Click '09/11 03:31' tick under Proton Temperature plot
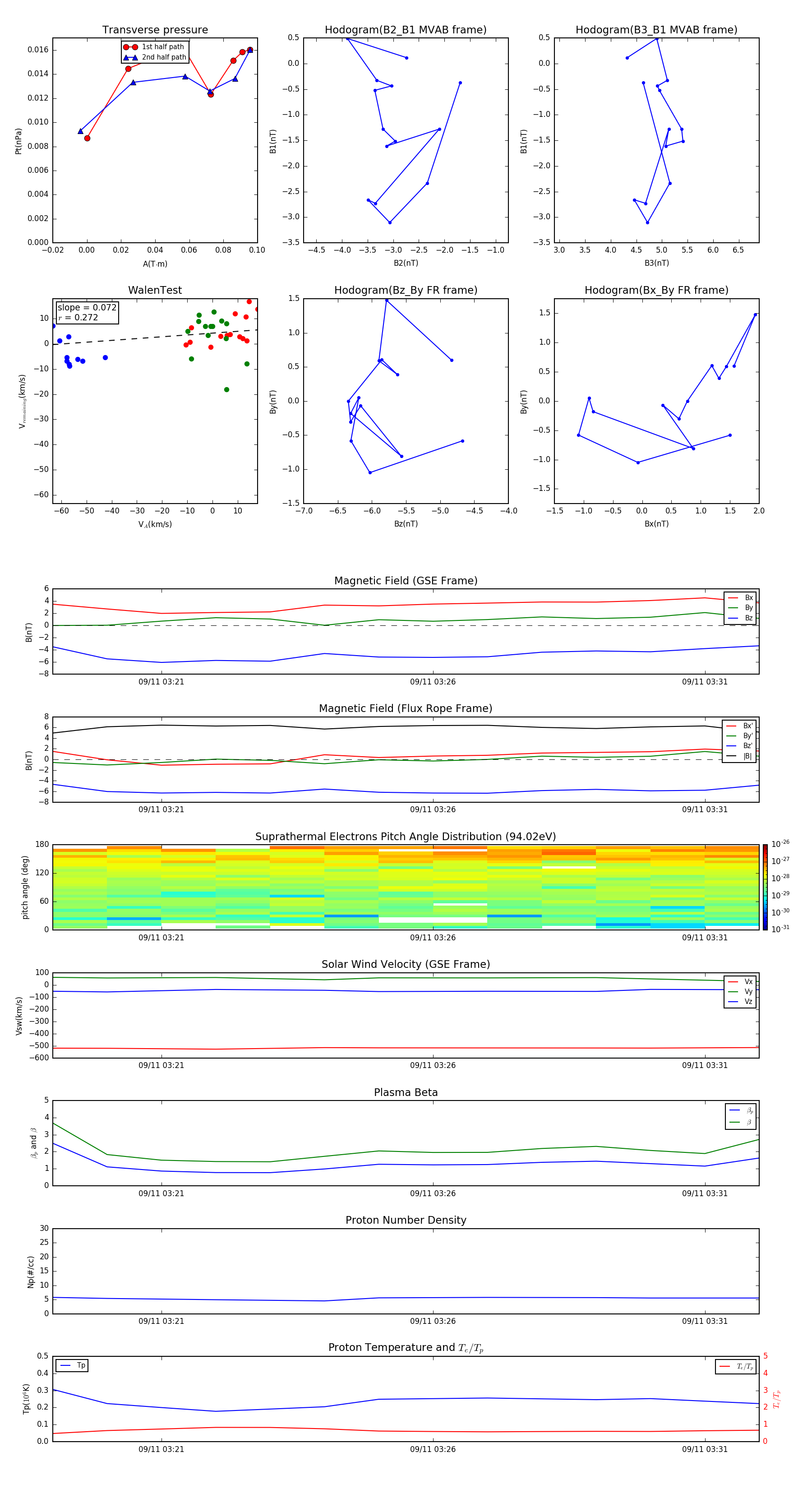 click(705, 1449)
